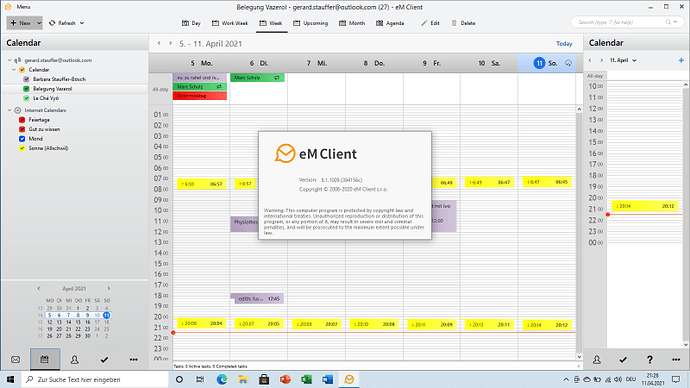Open the Contacts section icon

[x=74, y=360]
